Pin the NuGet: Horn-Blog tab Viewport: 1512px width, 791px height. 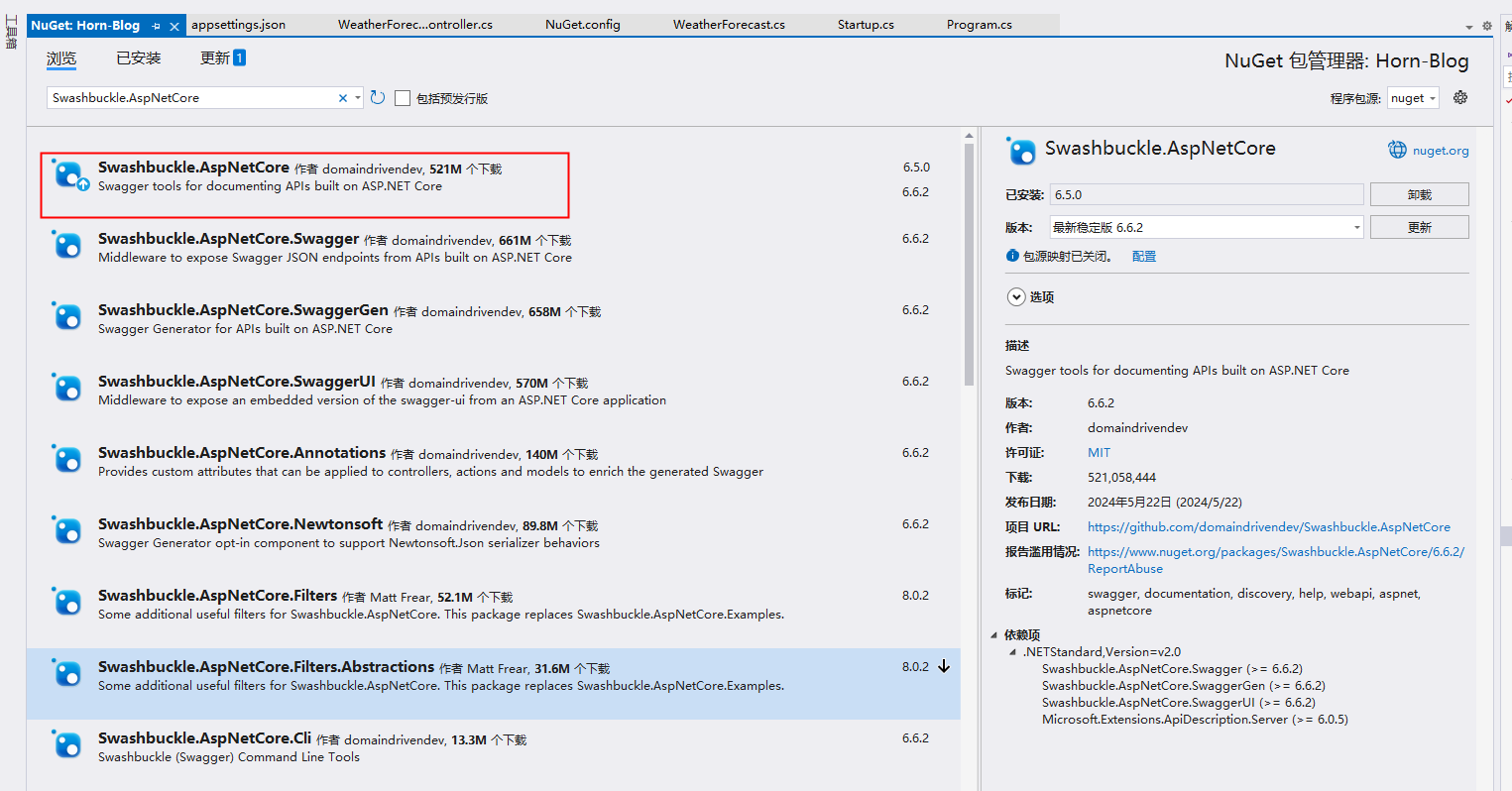pos(157,26)
